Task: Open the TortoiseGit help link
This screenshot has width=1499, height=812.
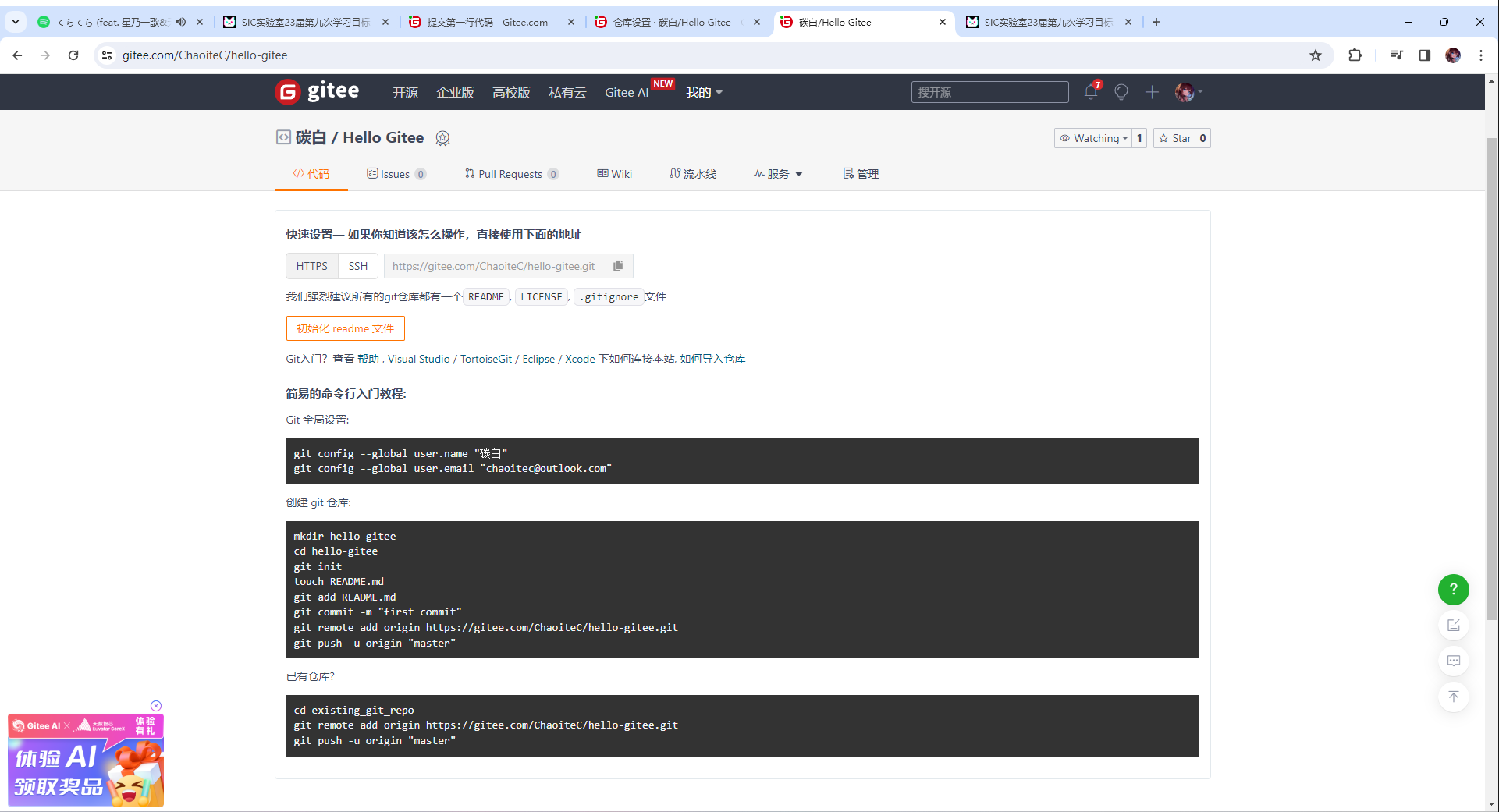Action: 486,359
